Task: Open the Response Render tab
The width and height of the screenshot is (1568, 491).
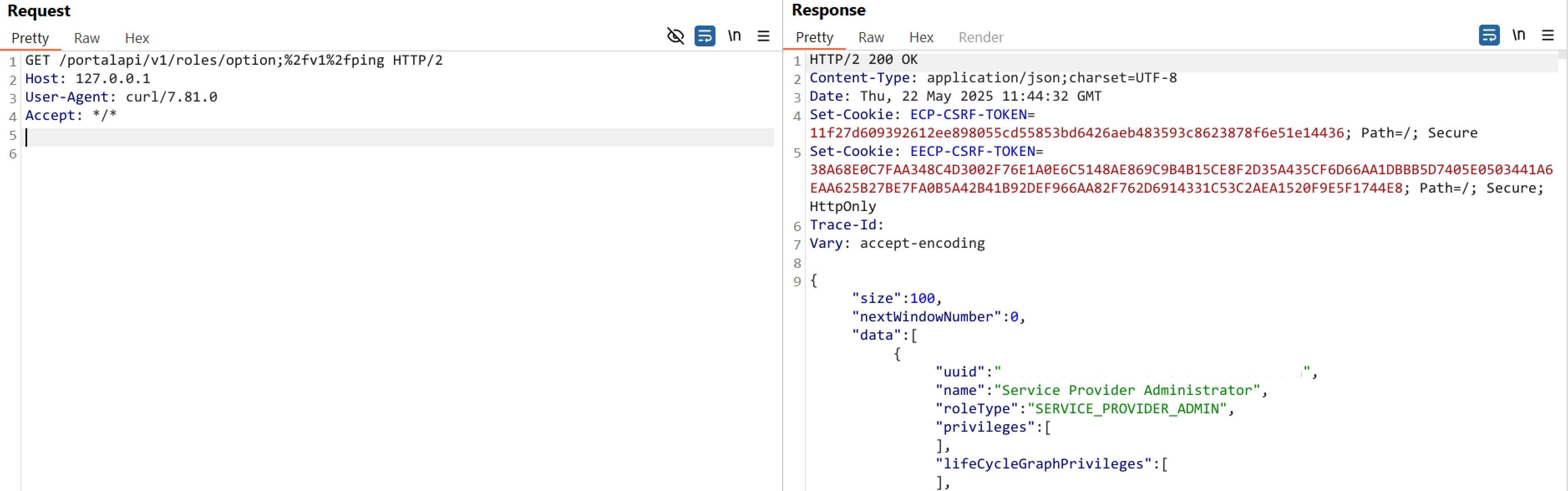Action: point(981,38)
